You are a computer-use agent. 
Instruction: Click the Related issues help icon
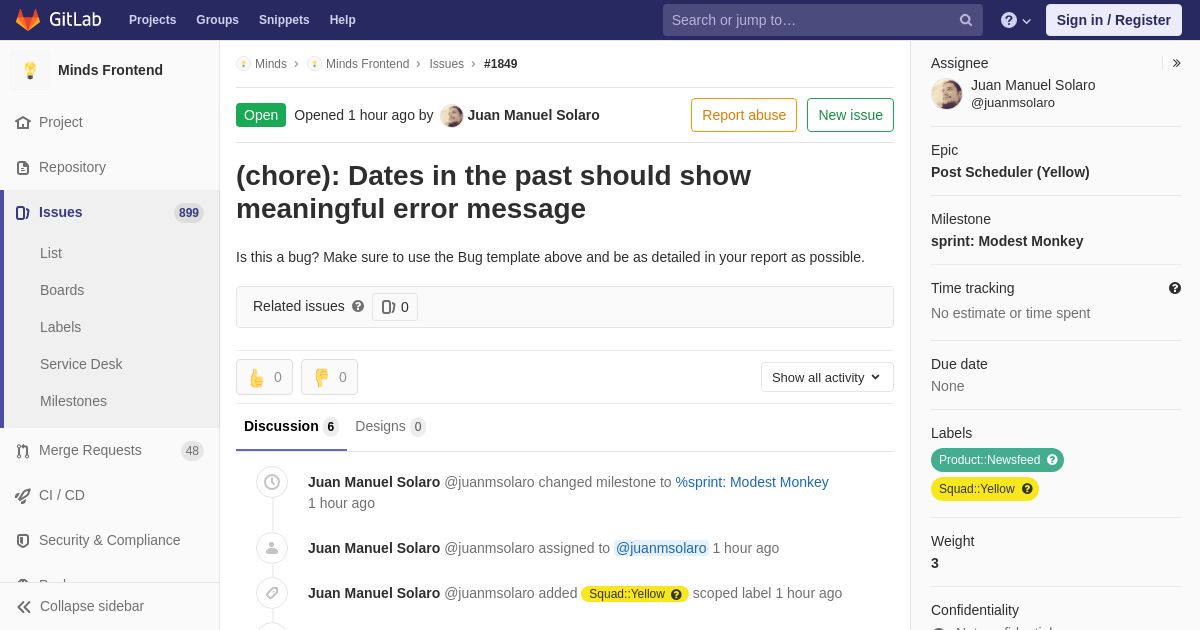click(358, 306)
